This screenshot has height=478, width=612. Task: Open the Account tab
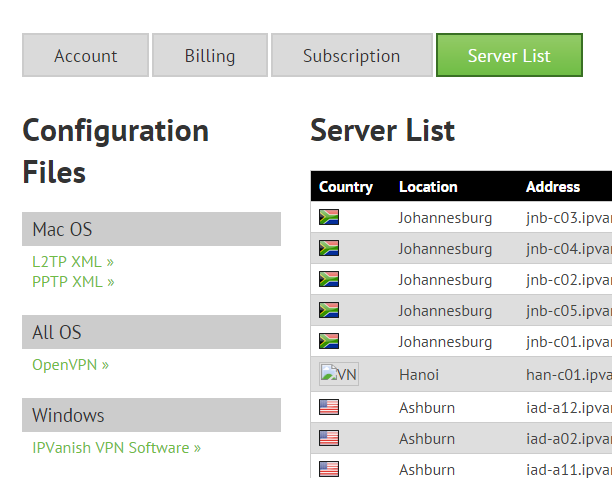(85, 55)
